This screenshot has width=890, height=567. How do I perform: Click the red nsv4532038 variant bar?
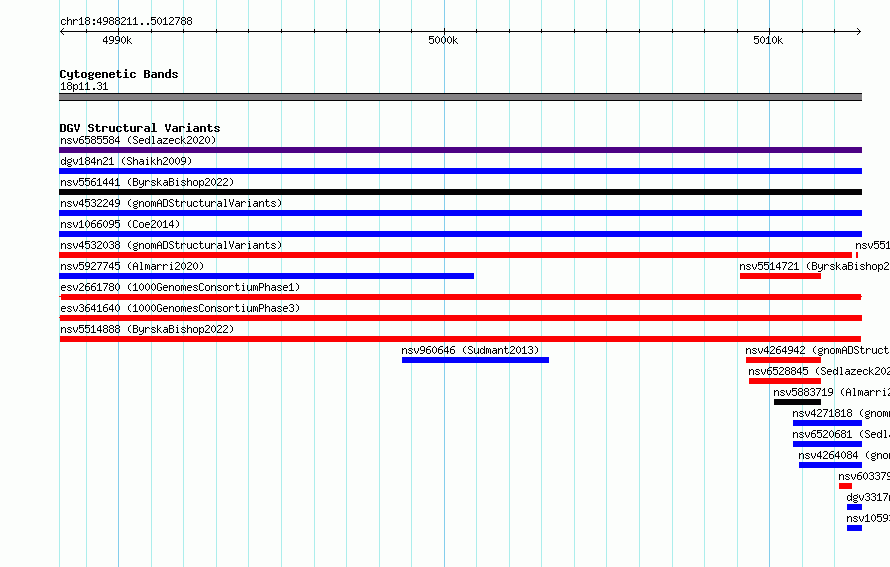click(x=456, y=255)
